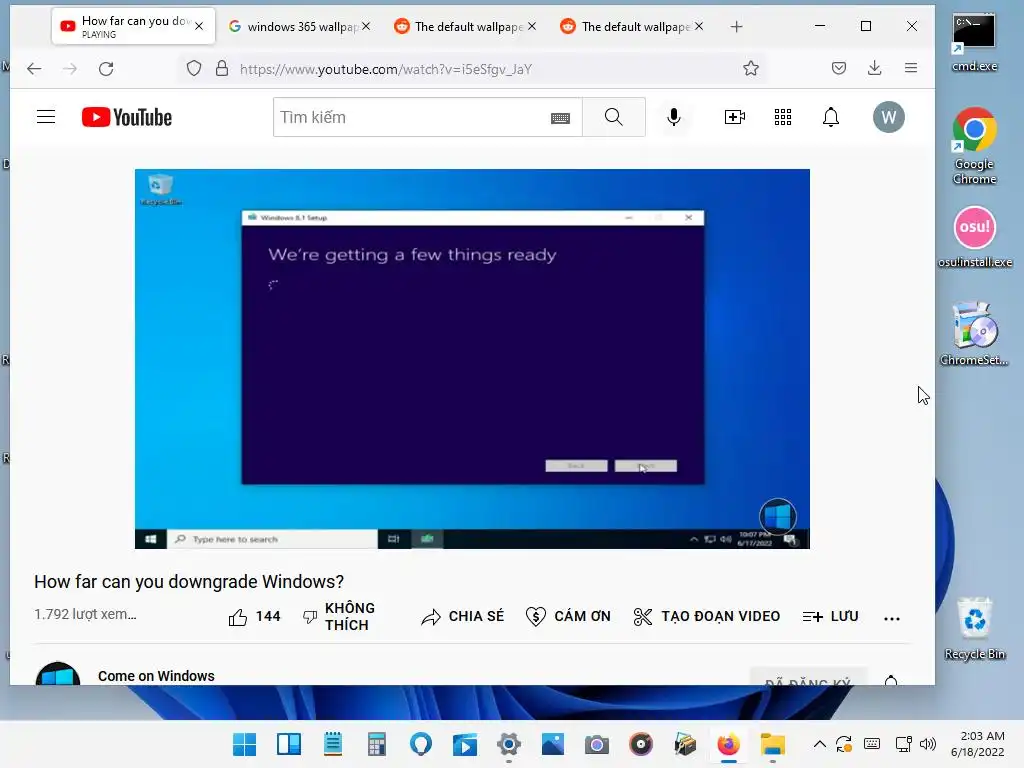The height and width of the screenshot is (768, 1024).
Task: Click LƯU save to playlist
Action: [x=830, y=616]
